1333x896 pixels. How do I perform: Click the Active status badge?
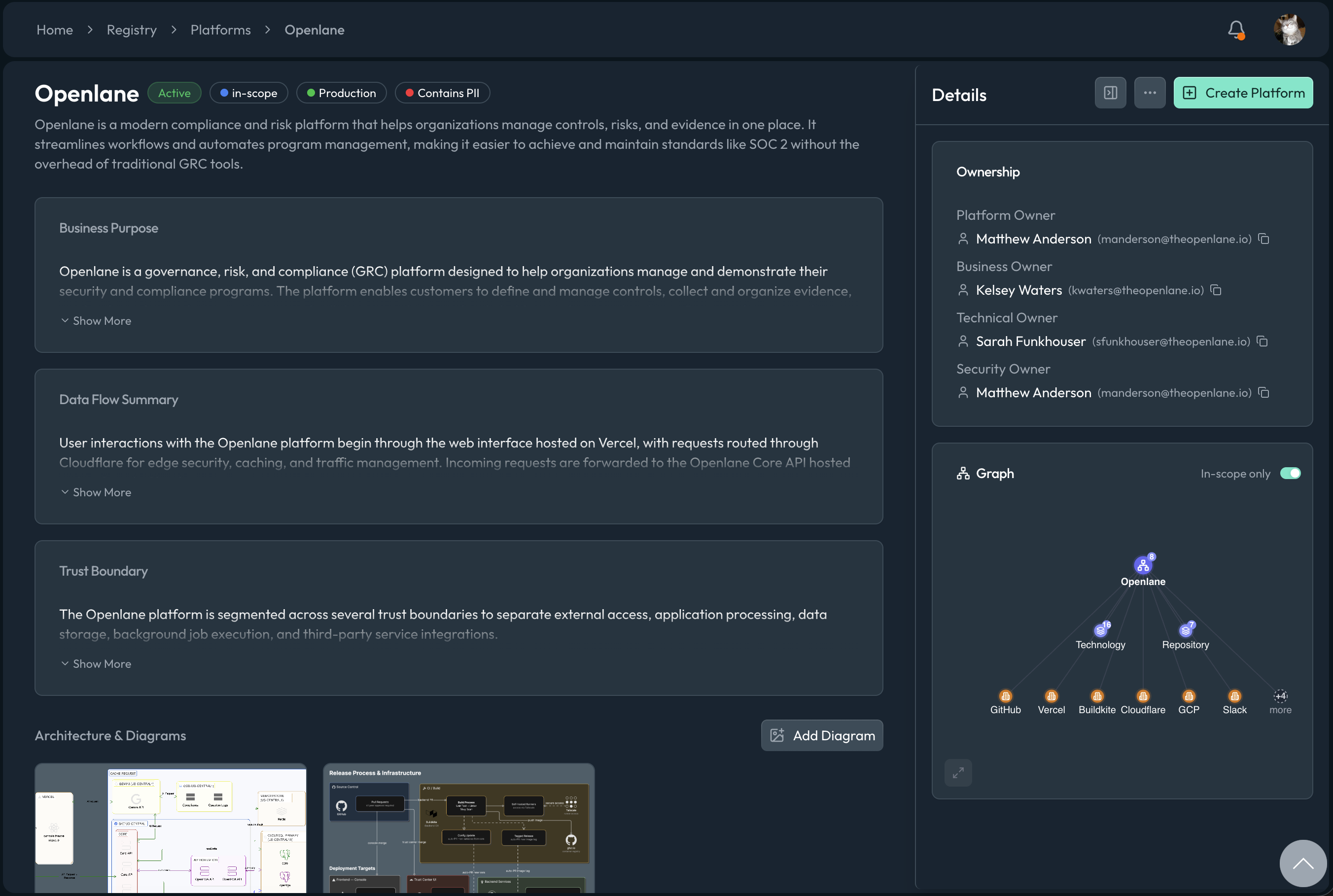point(175,93)
